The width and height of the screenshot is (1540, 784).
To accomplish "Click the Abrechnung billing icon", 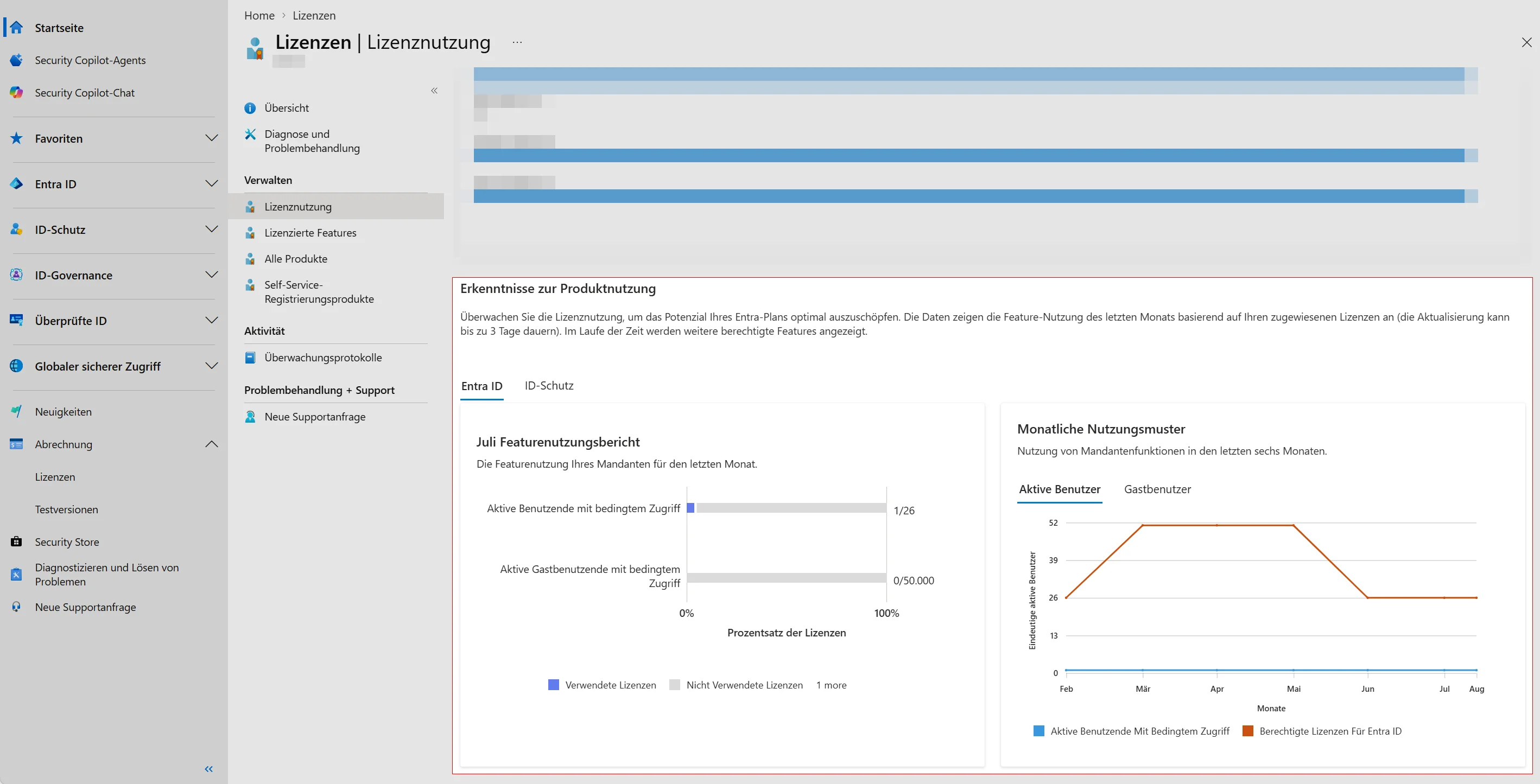I will [16, 444].
